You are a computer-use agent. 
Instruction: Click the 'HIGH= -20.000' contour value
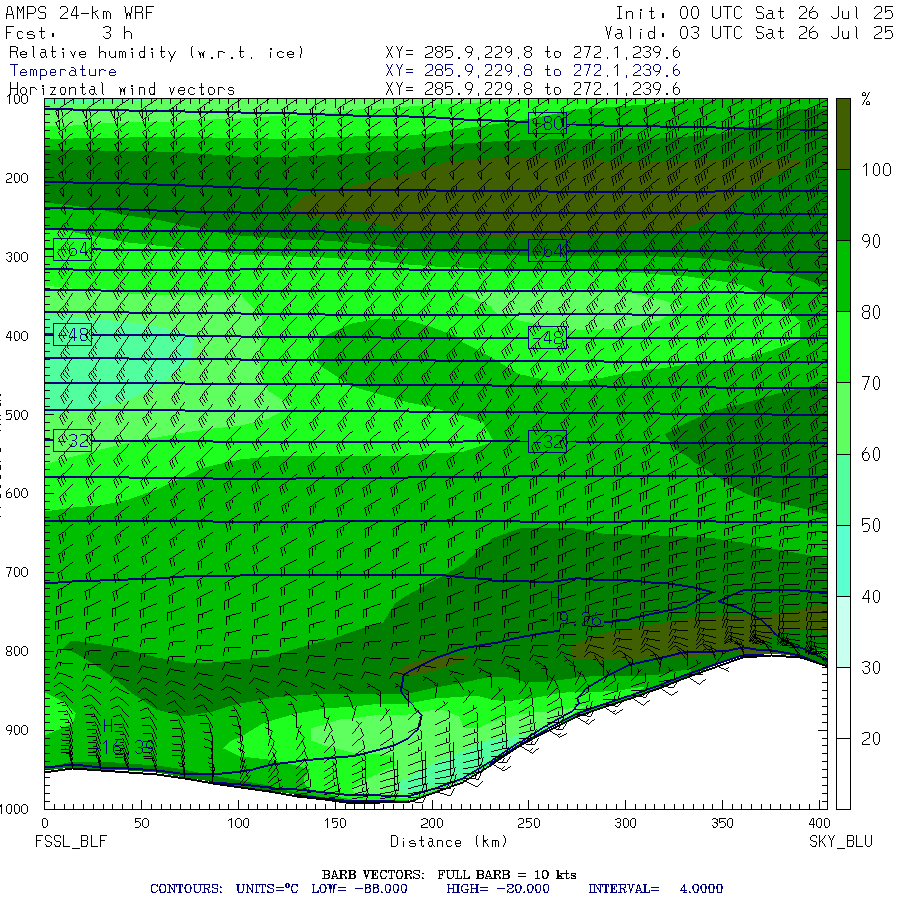pos(498,889)
